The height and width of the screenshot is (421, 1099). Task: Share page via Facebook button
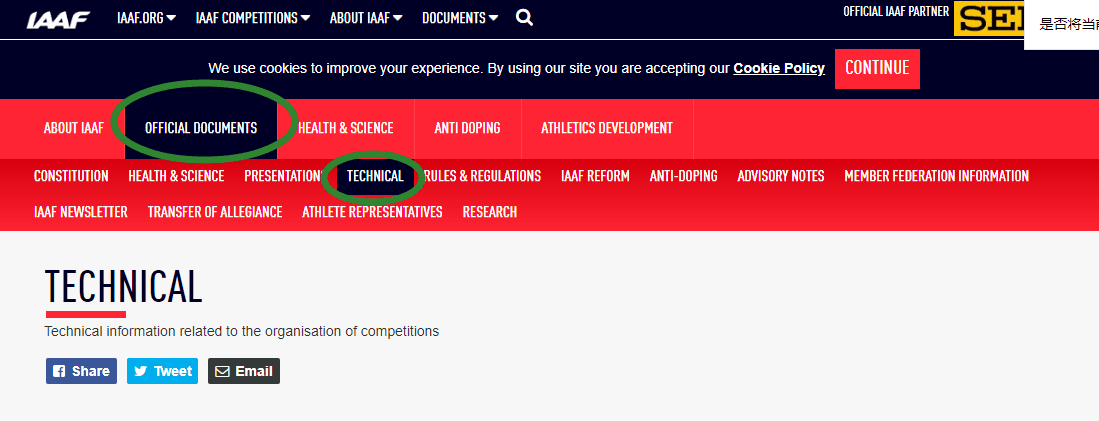pyautogui.click(x=81, y=371)
